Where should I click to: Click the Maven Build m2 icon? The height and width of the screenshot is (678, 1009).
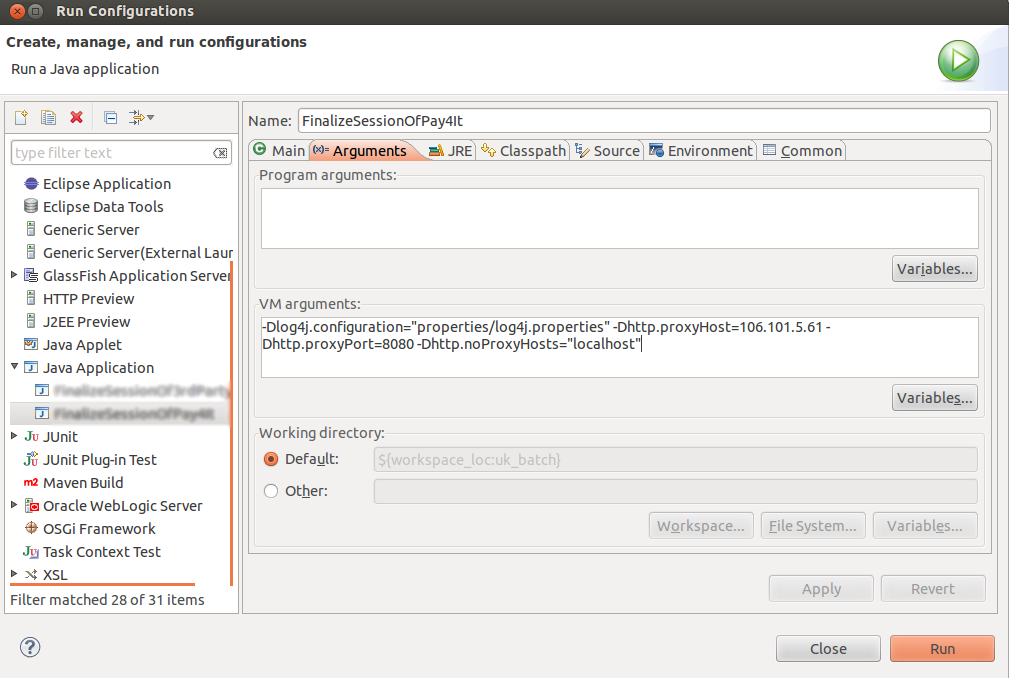click(x=31, y=482)
